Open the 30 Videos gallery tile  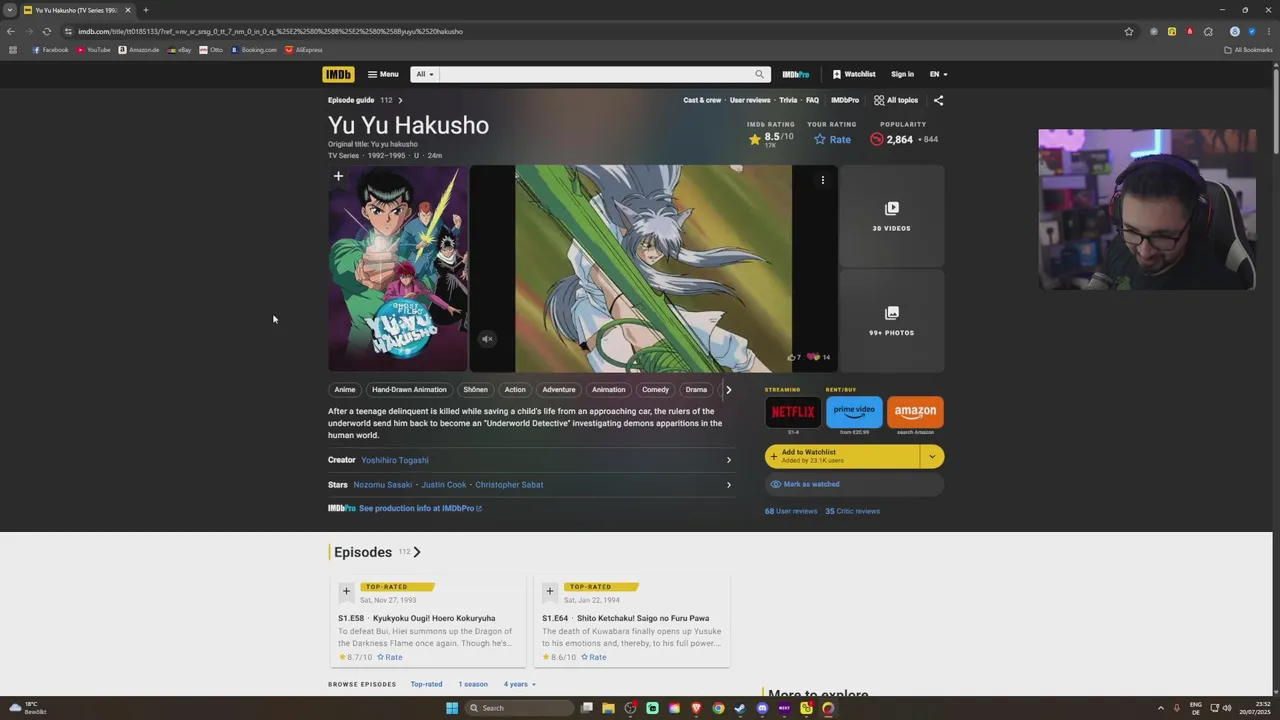[892, 216]
